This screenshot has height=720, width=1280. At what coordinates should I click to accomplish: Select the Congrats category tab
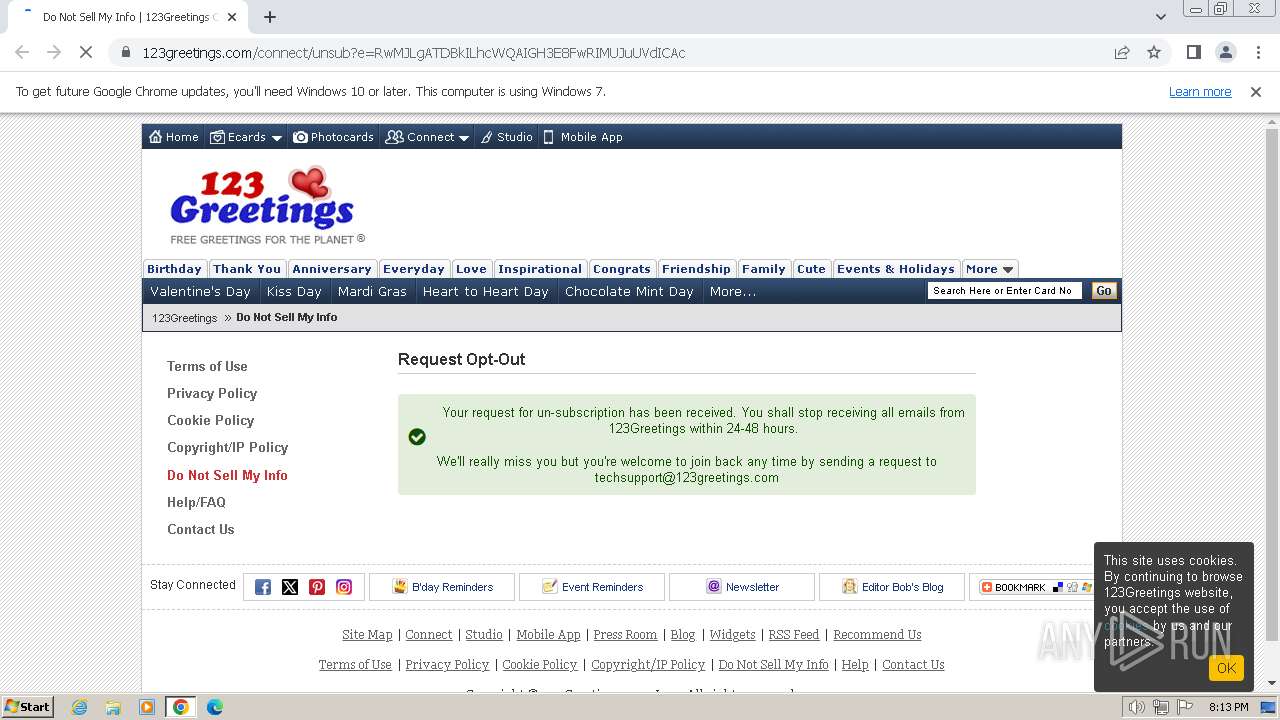(x=622, y=269)
